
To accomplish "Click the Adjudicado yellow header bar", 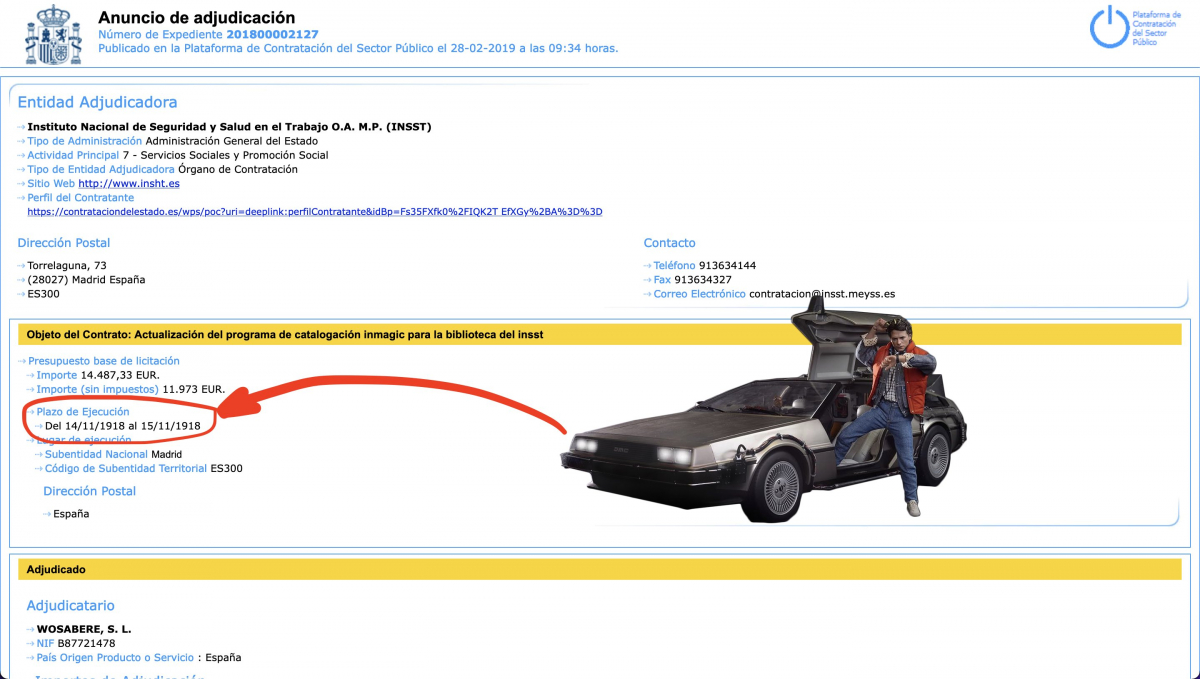I will click(600, 569).
